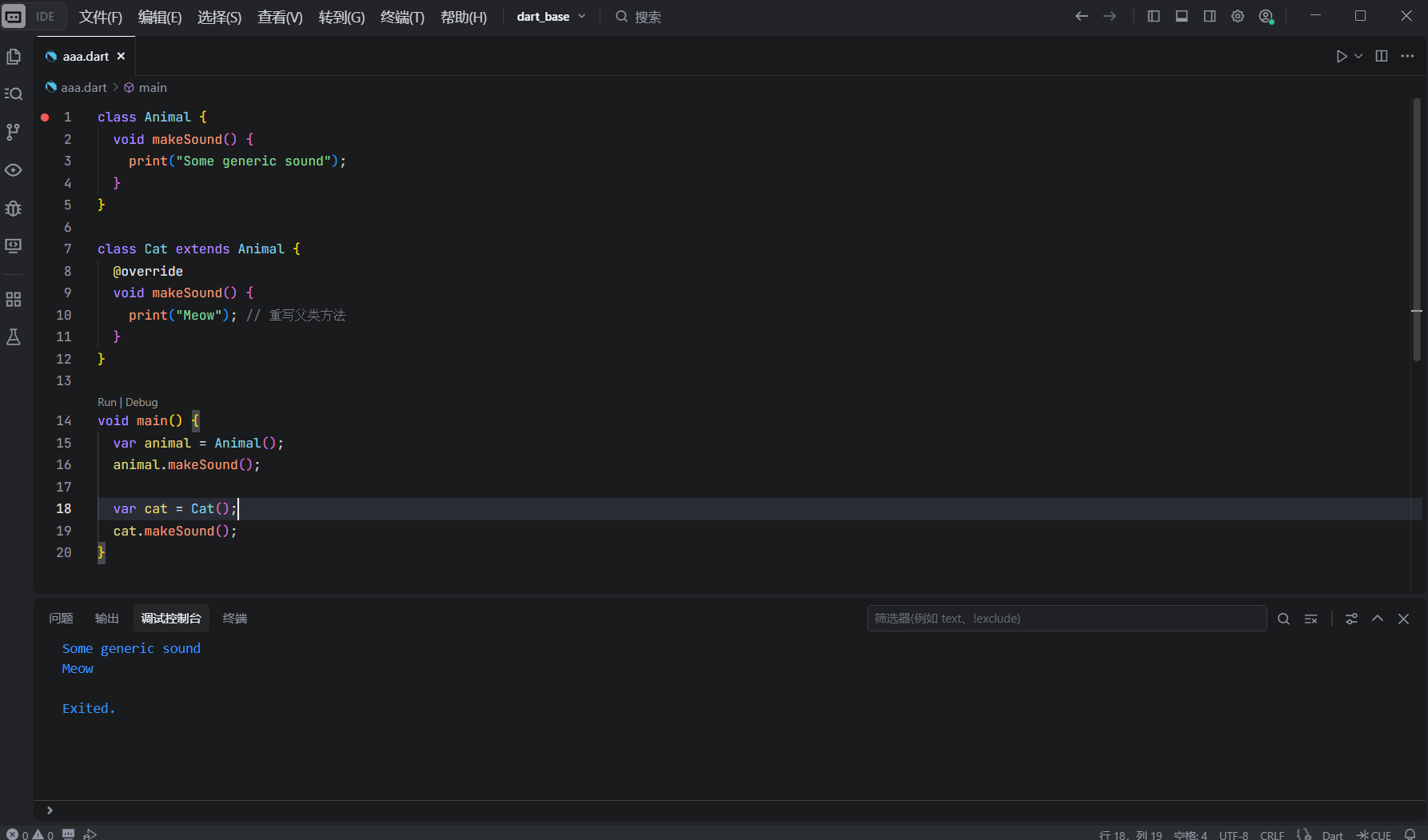
Task: Open debug console filter settings icon
Action: tap(1351, 619)
